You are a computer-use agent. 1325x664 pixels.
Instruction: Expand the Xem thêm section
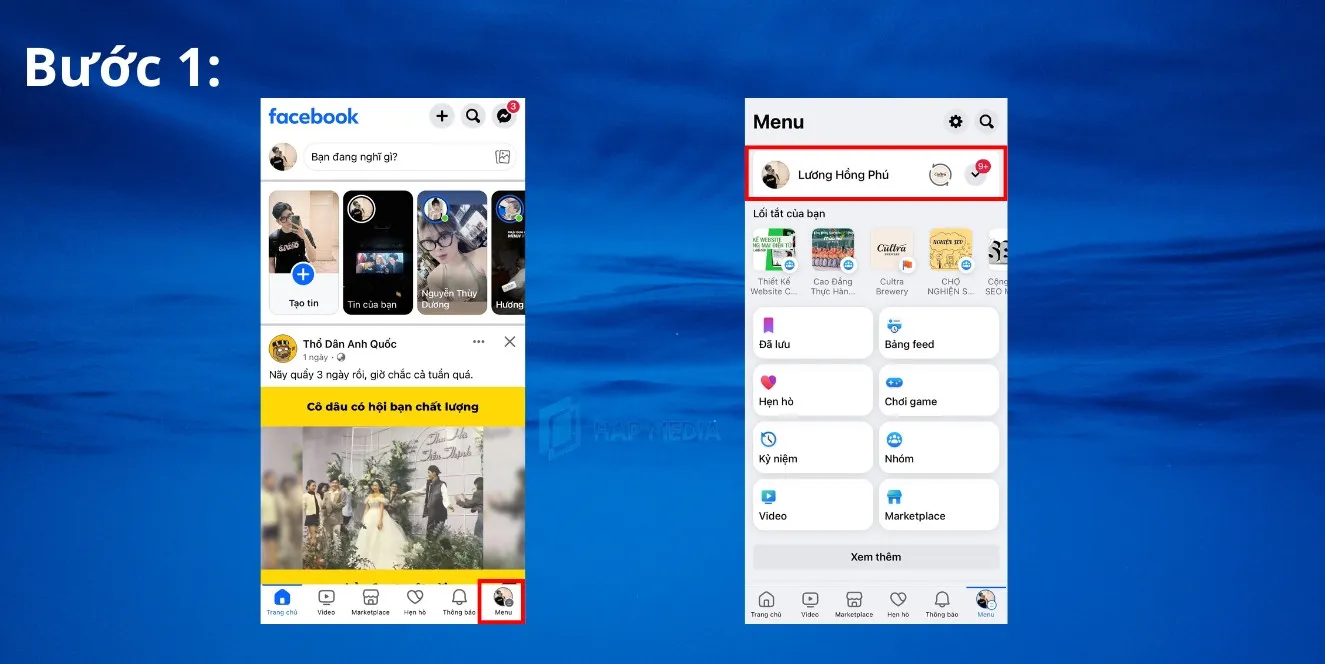click(x=875, y=557)
